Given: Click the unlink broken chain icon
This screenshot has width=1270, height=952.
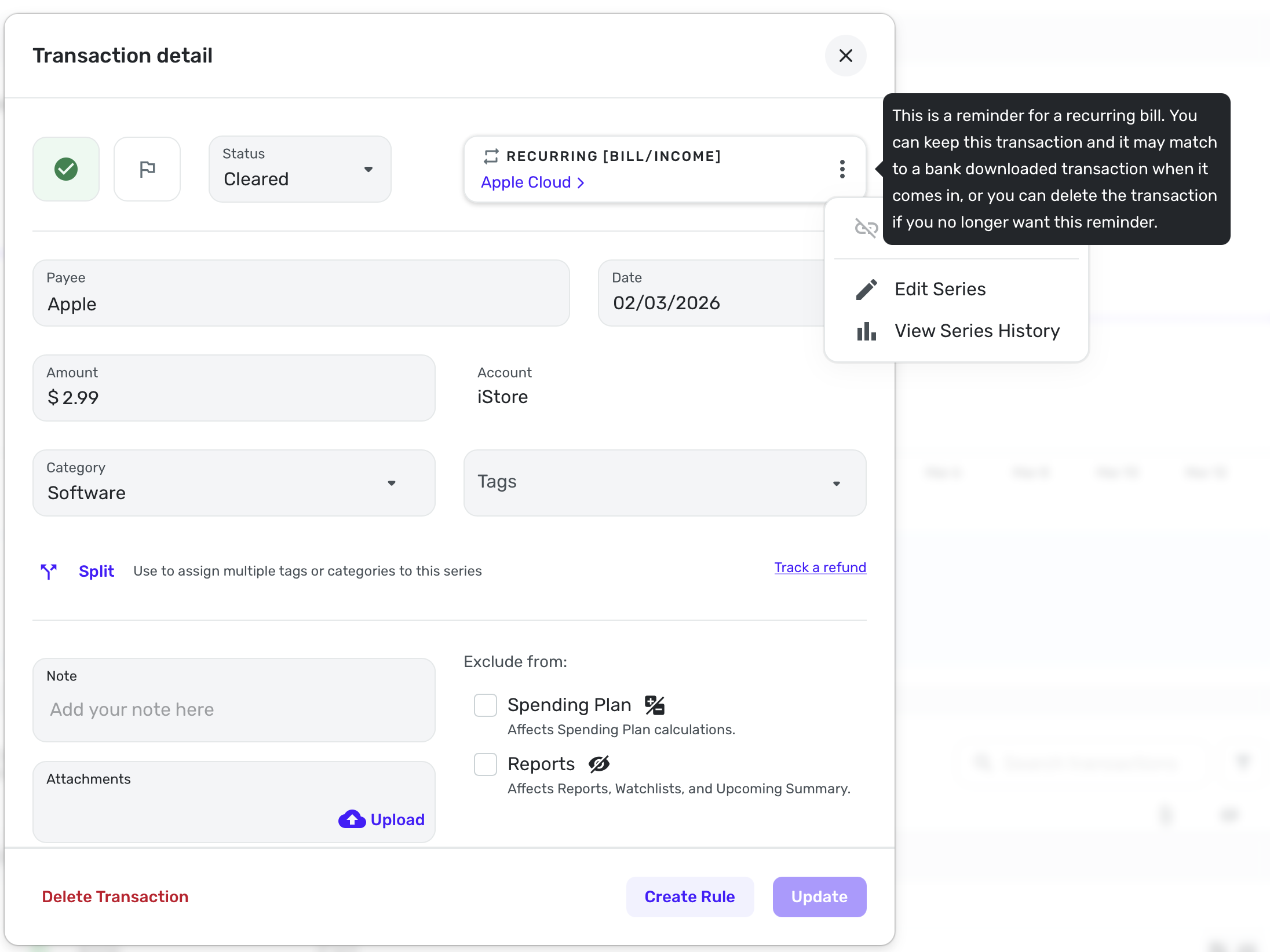Looking at the screenshot, I should pos(866,228).
